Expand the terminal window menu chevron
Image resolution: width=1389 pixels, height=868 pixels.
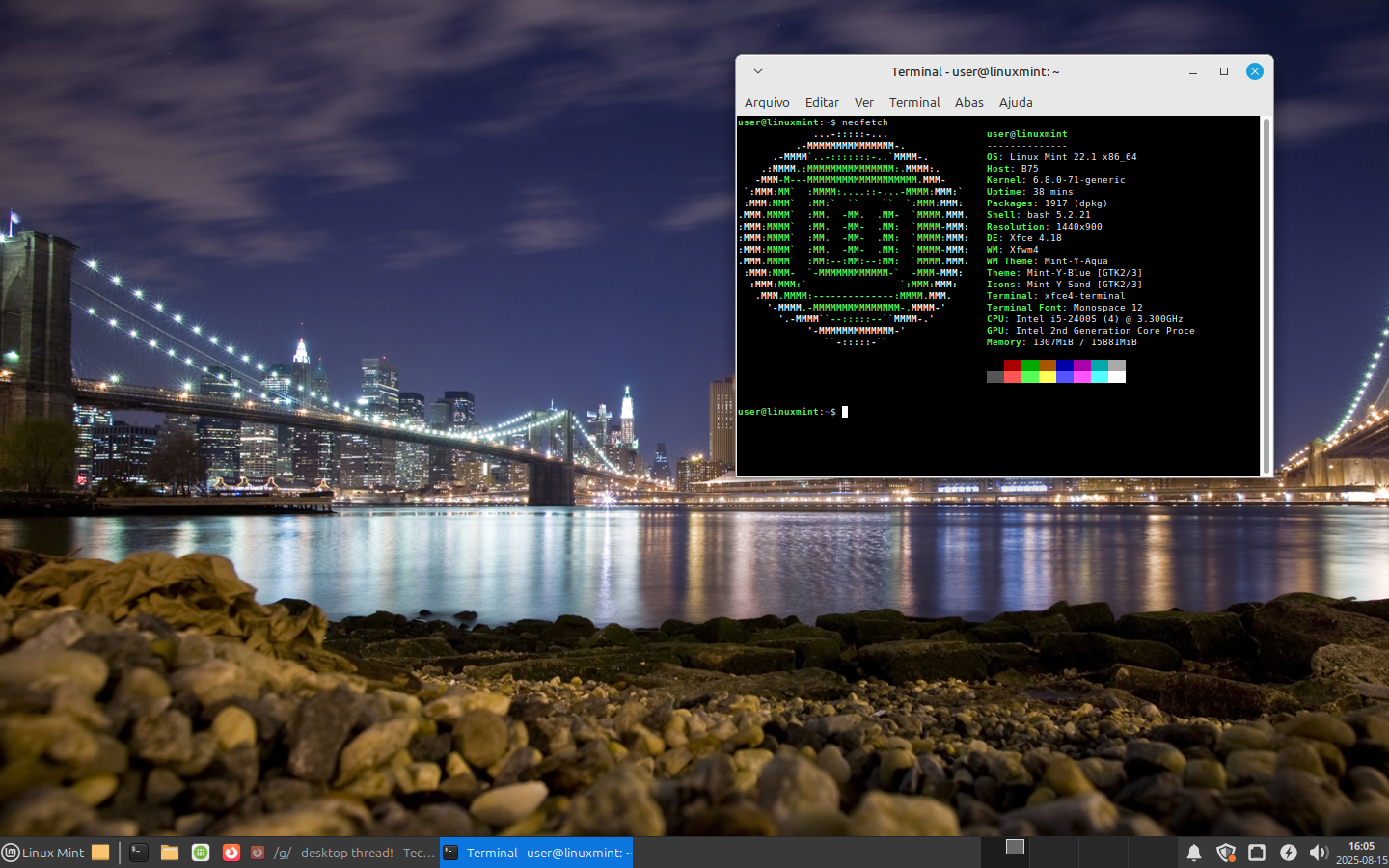758,71
